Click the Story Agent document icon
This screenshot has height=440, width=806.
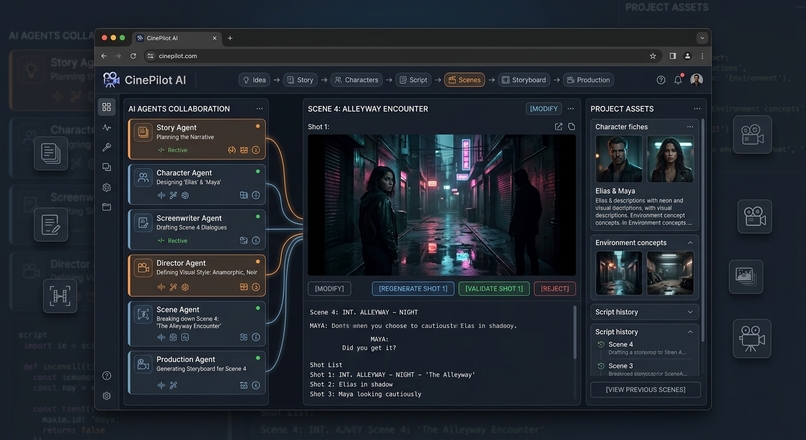click(143, 133)
